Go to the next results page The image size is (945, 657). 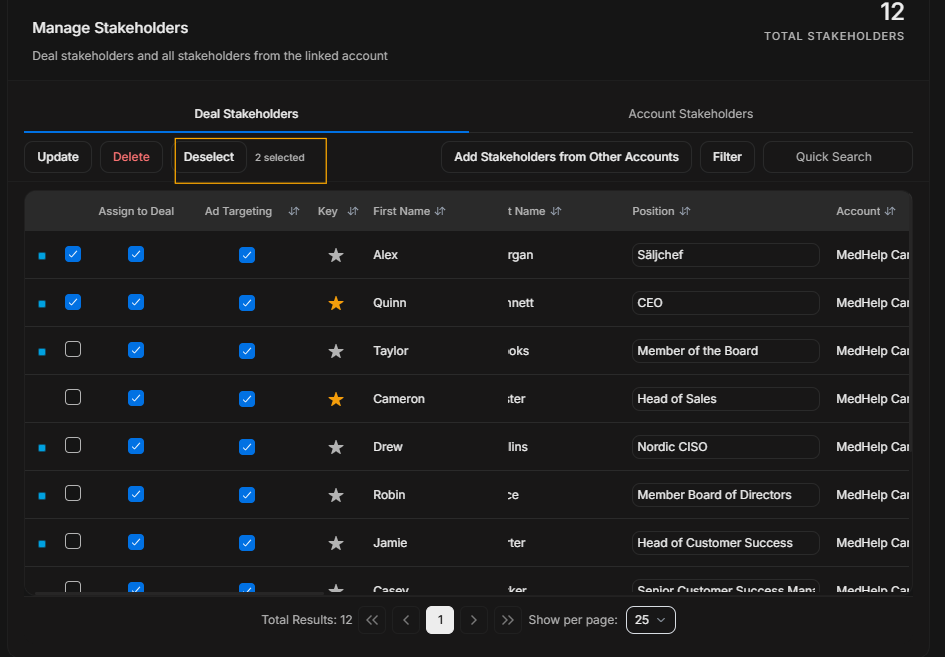click(474, 620)
